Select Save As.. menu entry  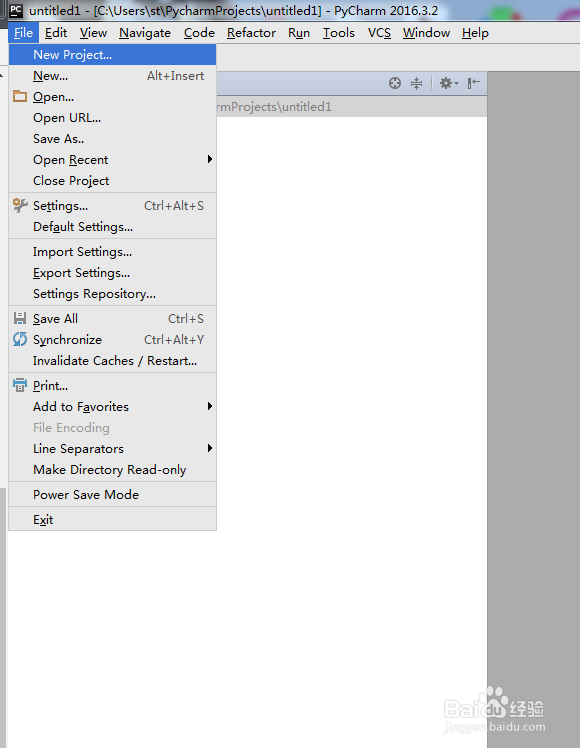113,139
